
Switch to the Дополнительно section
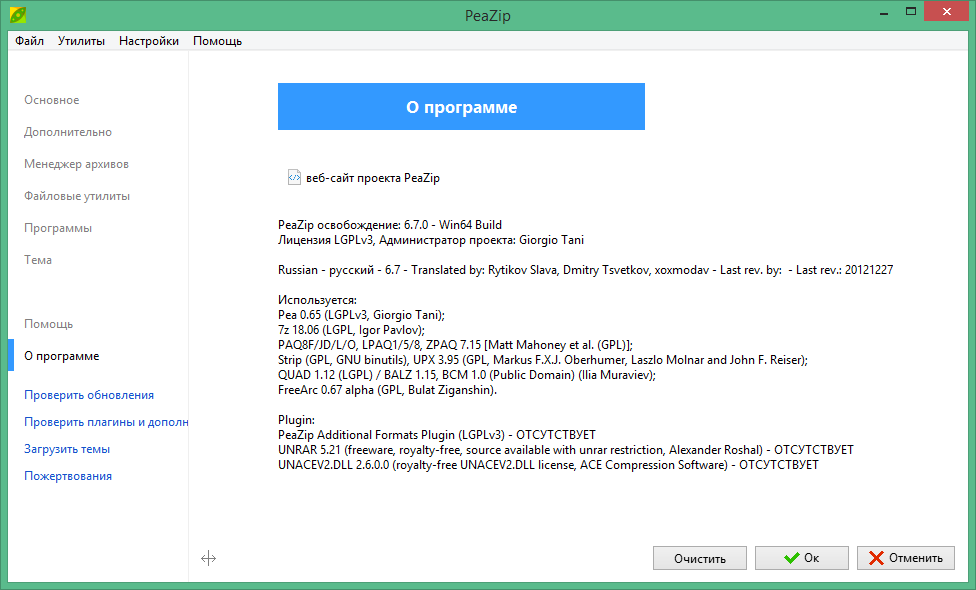click(x=68, y=132)
